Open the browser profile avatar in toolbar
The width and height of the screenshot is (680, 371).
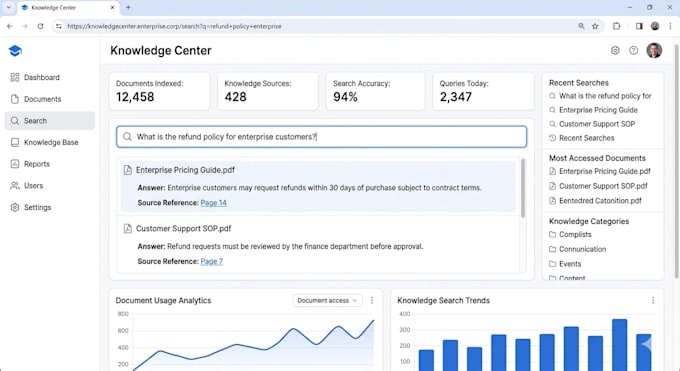655,26
